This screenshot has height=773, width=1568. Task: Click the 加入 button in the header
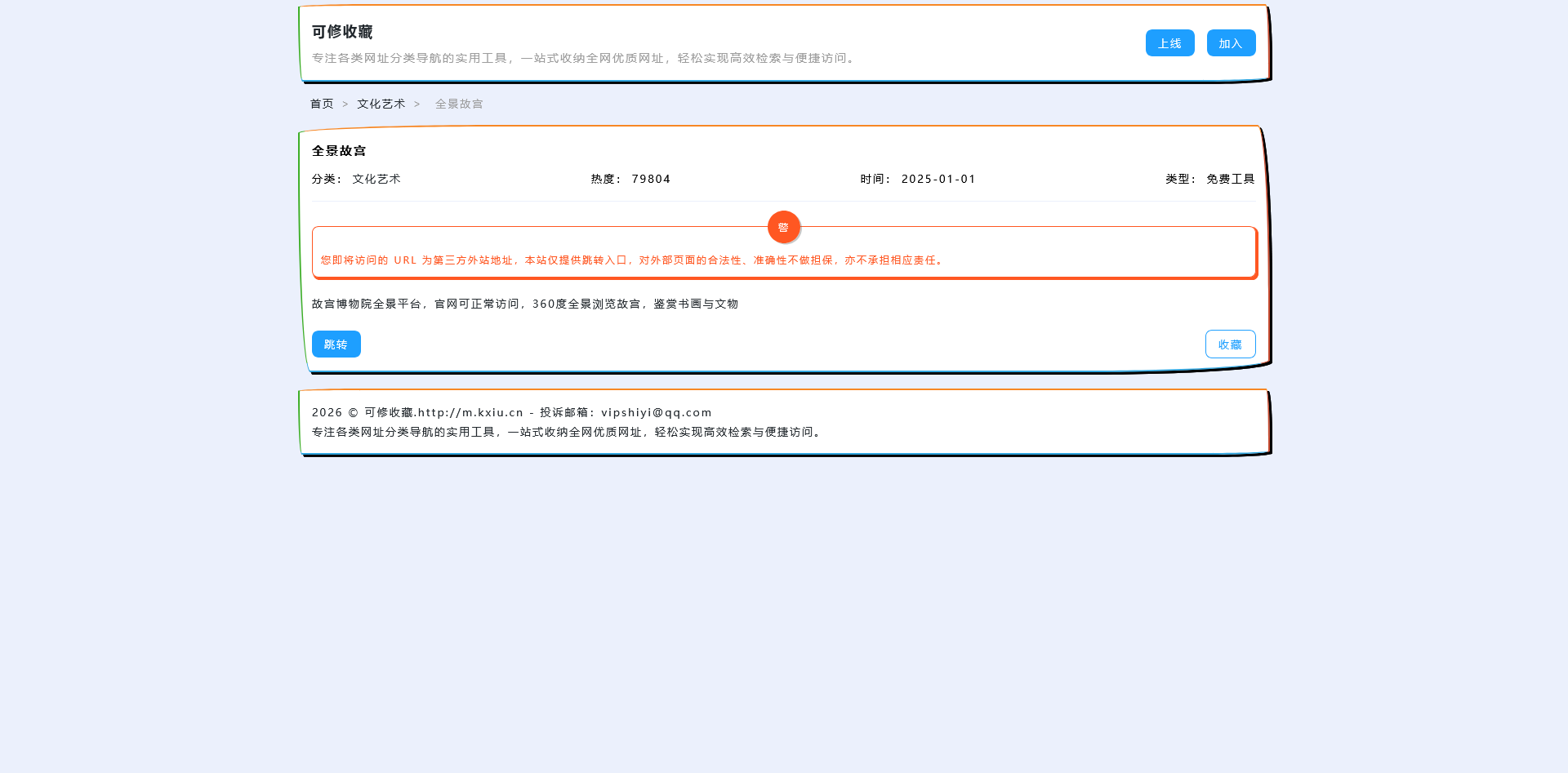[1231, 42]
